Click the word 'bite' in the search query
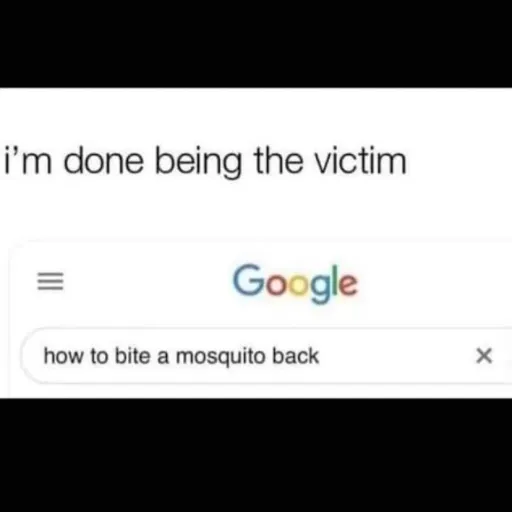The width and height of the screenshot is (512, 512). [x=133, y=356]
